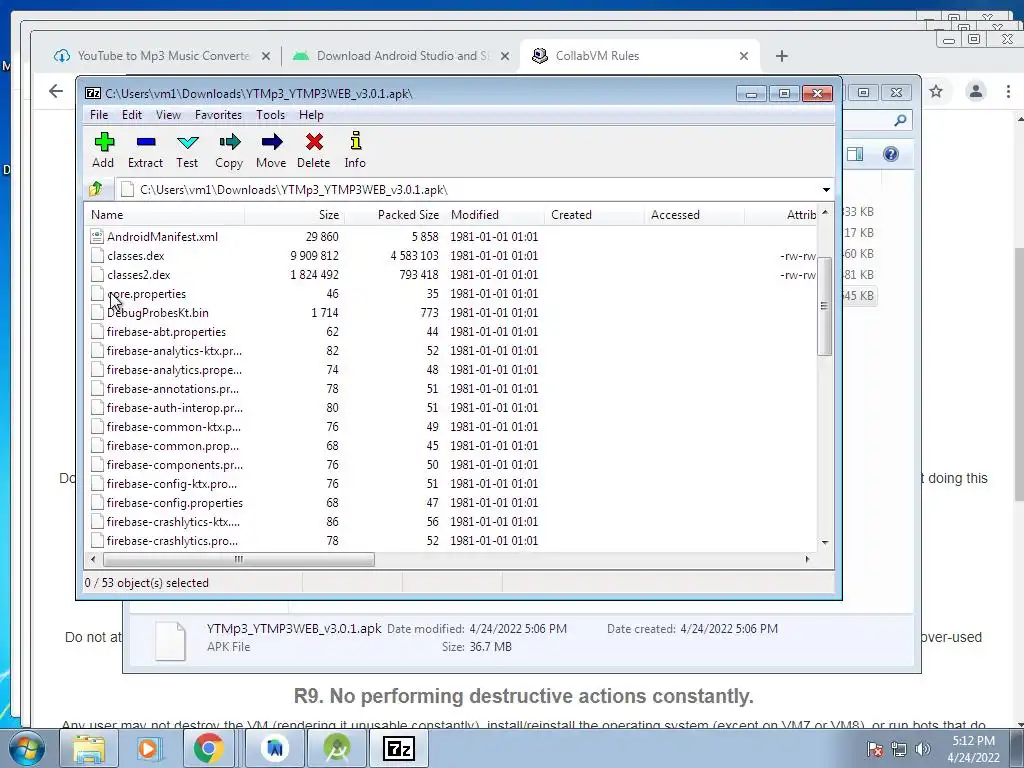Open the Tools menu
The image size is (1024, 768).
(x=270, y=115)
